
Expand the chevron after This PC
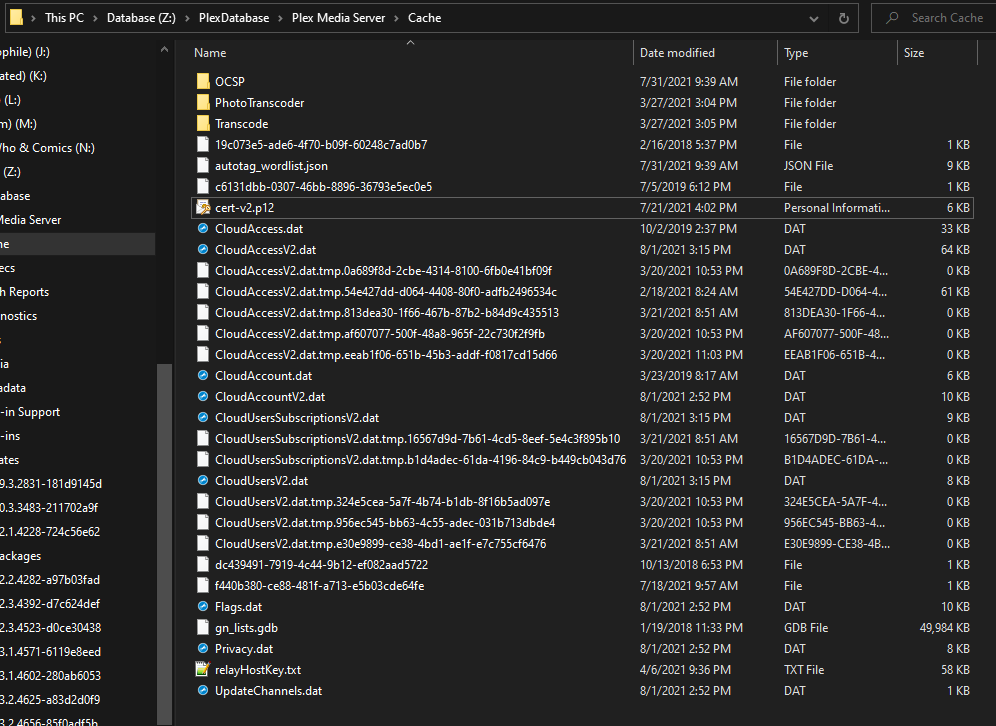point(95,18)
